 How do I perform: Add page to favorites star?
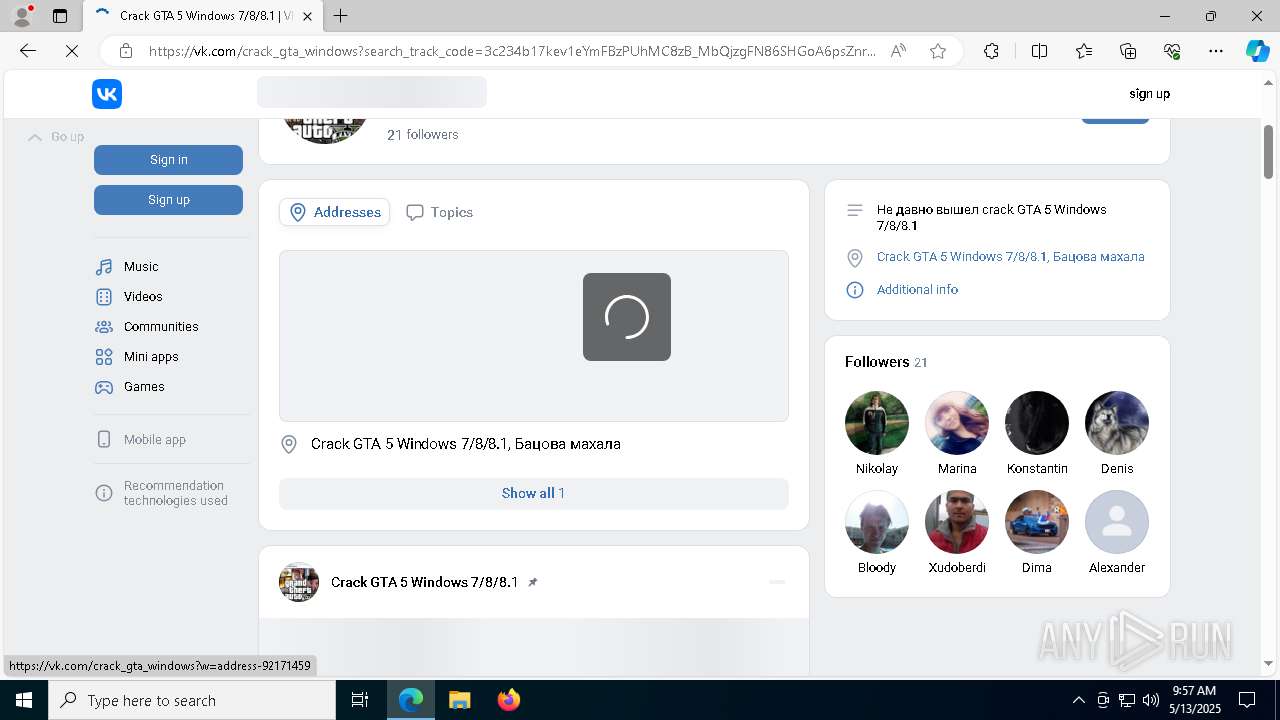(x=938, y=51)
